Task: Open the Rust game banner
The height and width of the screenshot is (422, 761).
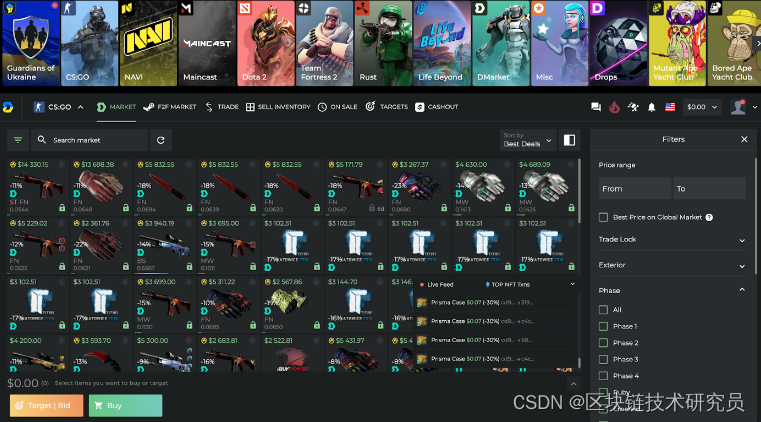Action: point(383,43)
